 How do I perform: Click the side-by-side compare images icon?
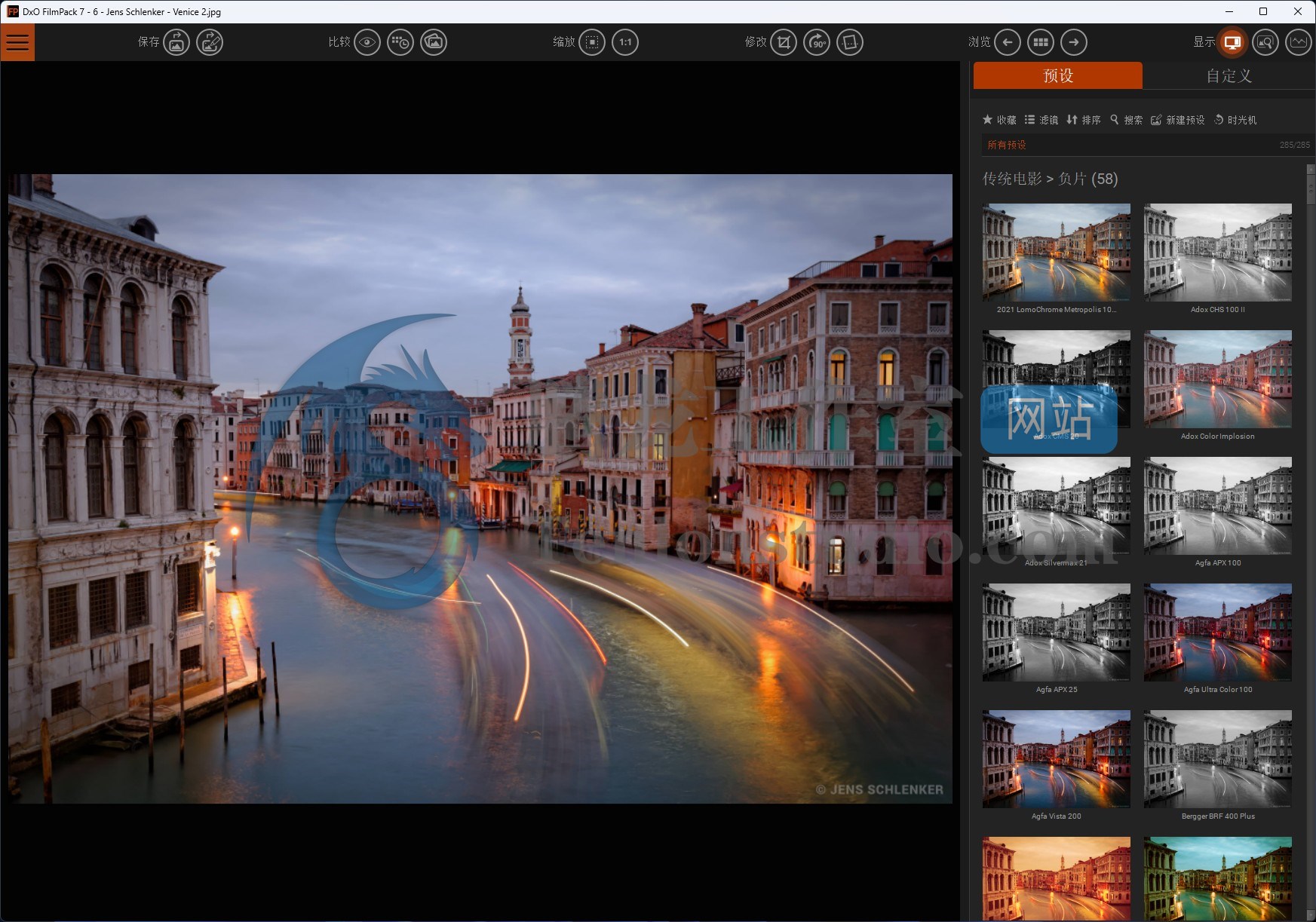(434, 42)
